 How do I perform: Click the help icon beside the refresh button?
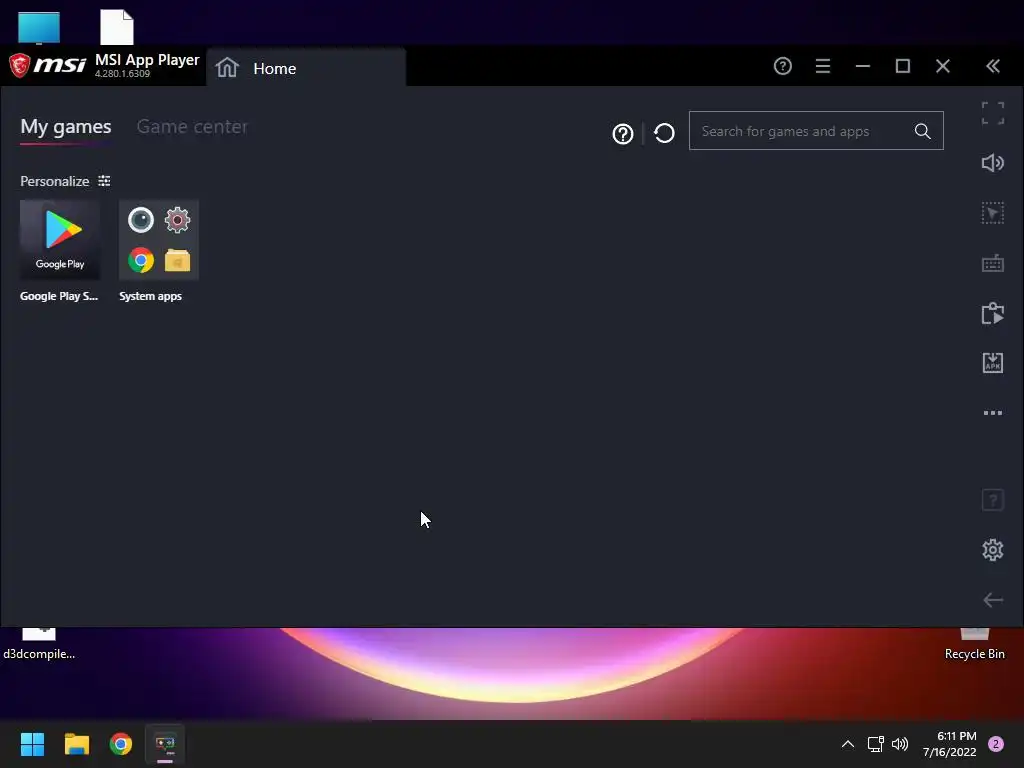pyautogui.click(x=622, y=134)
